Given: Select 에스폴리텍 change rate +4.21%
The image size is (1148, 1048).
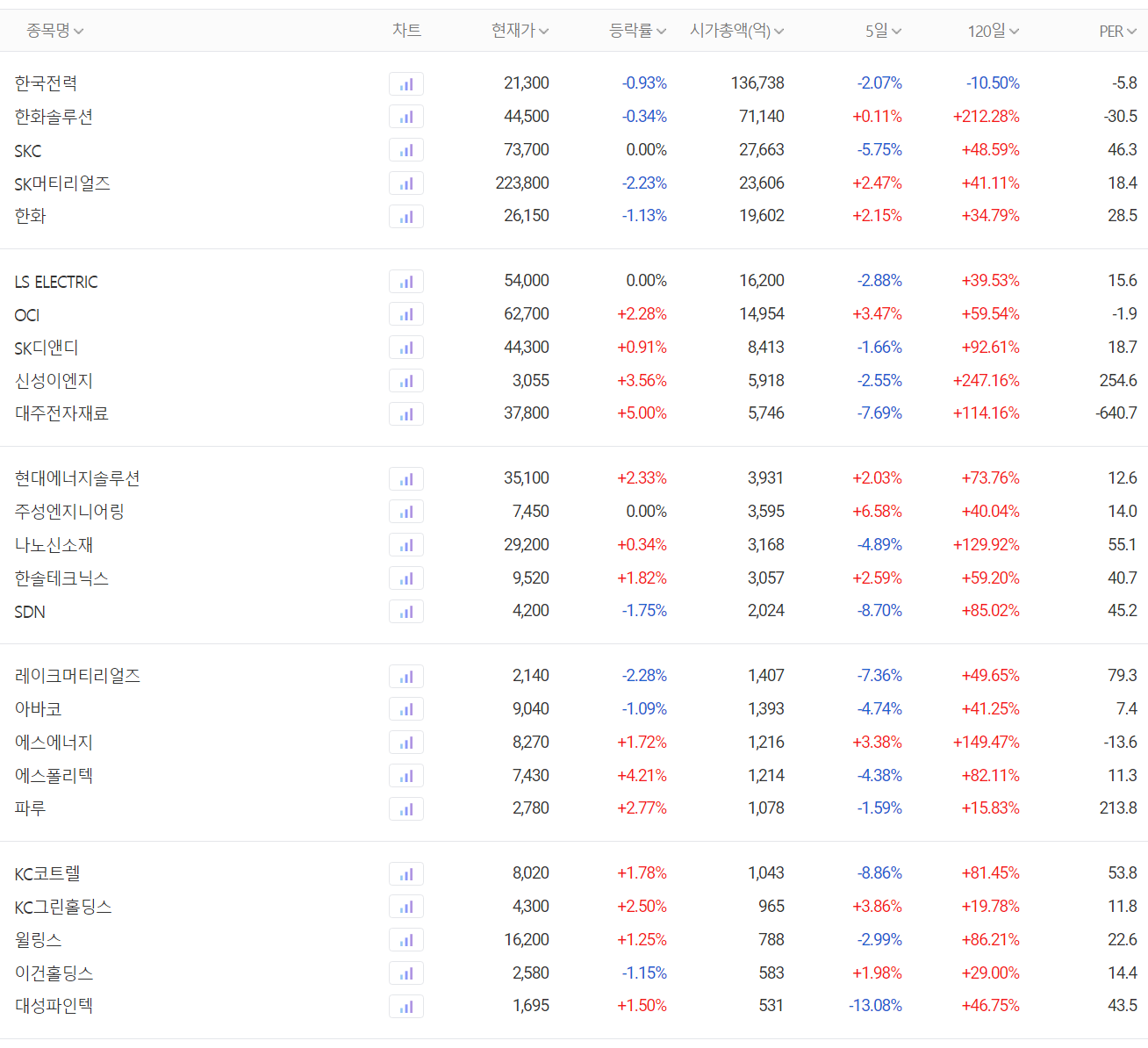Looking at the screenshot, I should pos(642,776).
